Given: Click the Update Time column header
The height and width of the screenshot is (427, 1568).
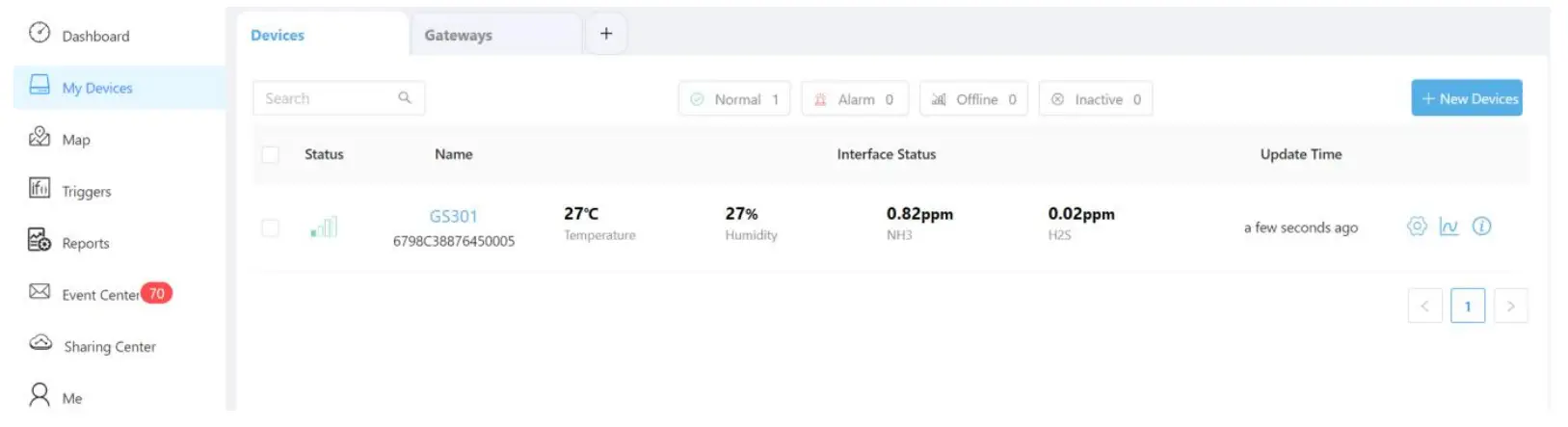Looking at the screenshot, I should 1301,154.
